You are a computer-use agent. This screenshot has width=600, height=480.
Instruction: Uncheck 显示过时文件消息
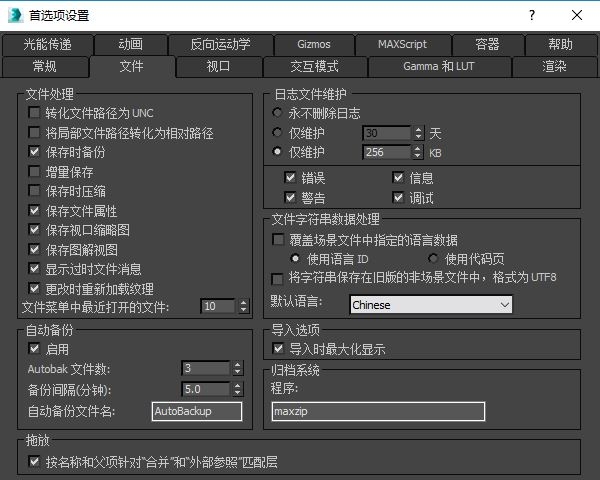pyautogui.click(x=34, y=269)
